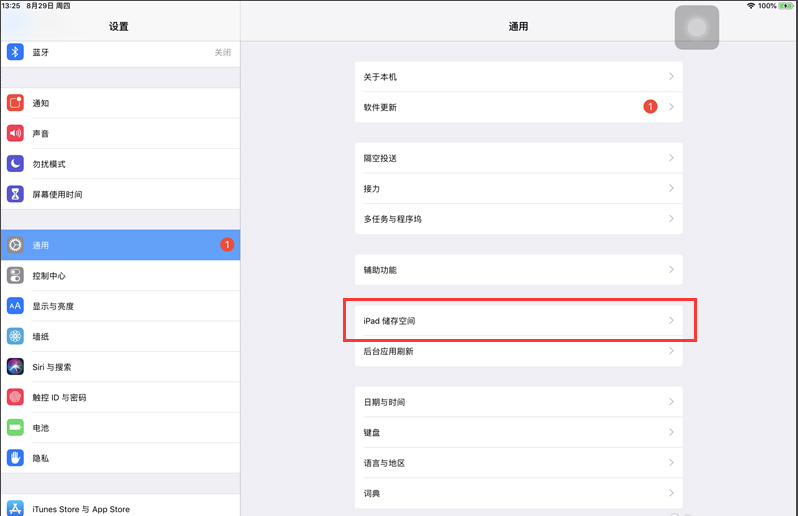798x516 pixels.
Task: Open 语言与地区 settings row
Action: click(519, 463)
